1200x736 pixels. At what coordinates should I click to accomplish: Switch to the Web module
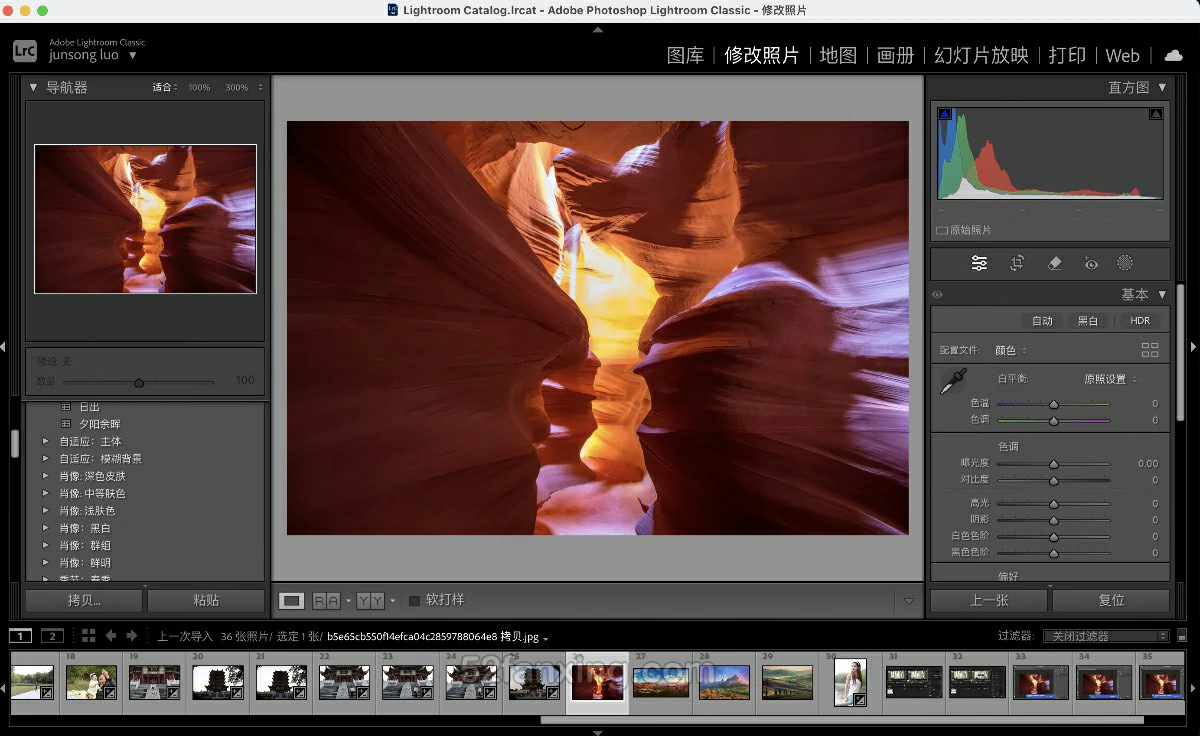(x=1122, y=56)
